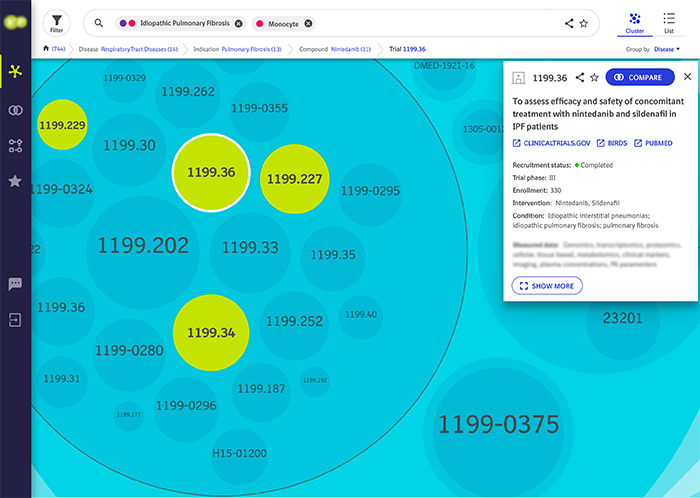Select the 1199-0324 bubble
The height and width of the screenshot is (498, 700).
coord(62,193)
